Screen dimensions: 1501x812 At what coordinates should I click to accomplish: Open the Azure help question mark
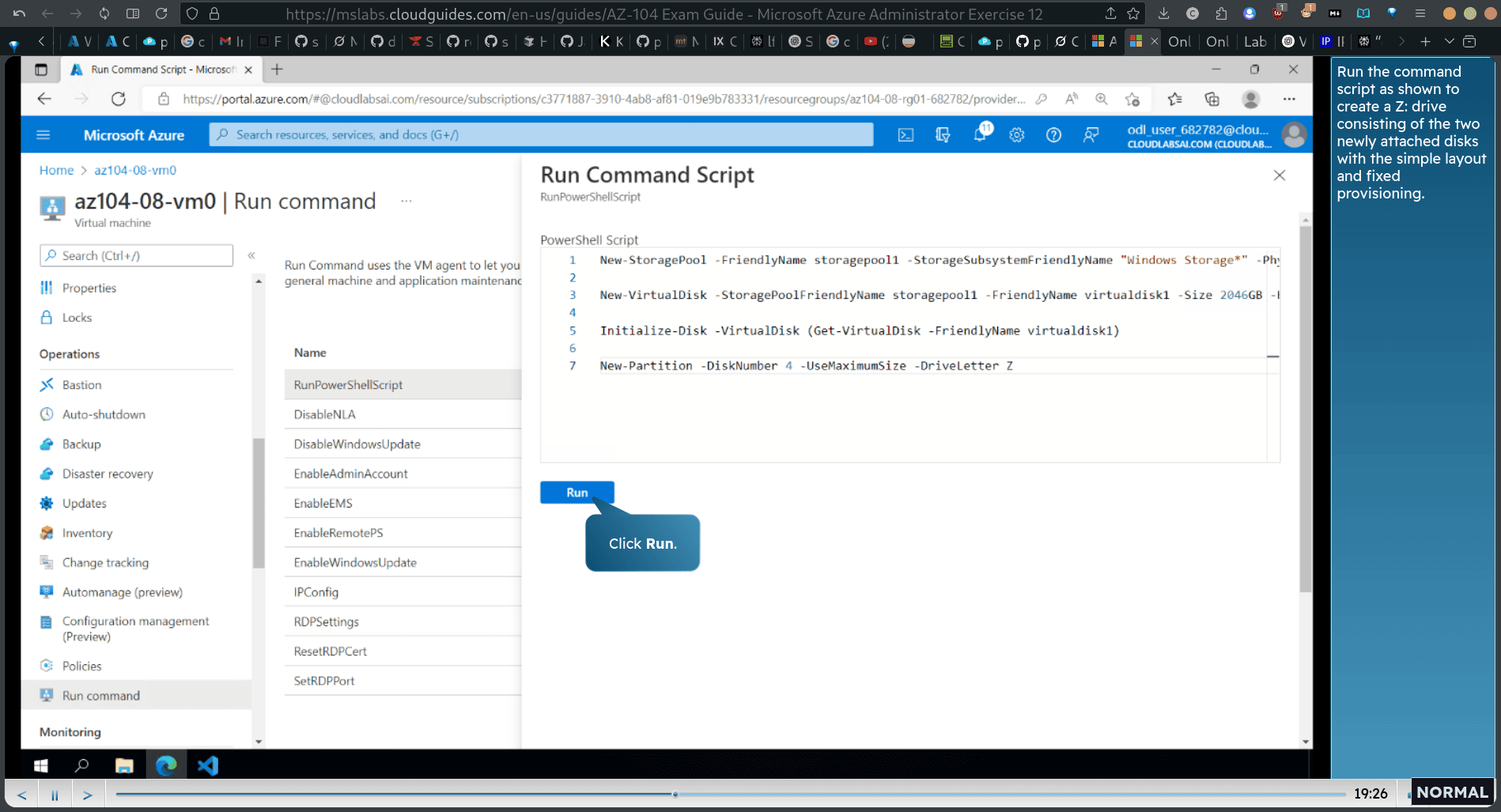pos(1053,135)
